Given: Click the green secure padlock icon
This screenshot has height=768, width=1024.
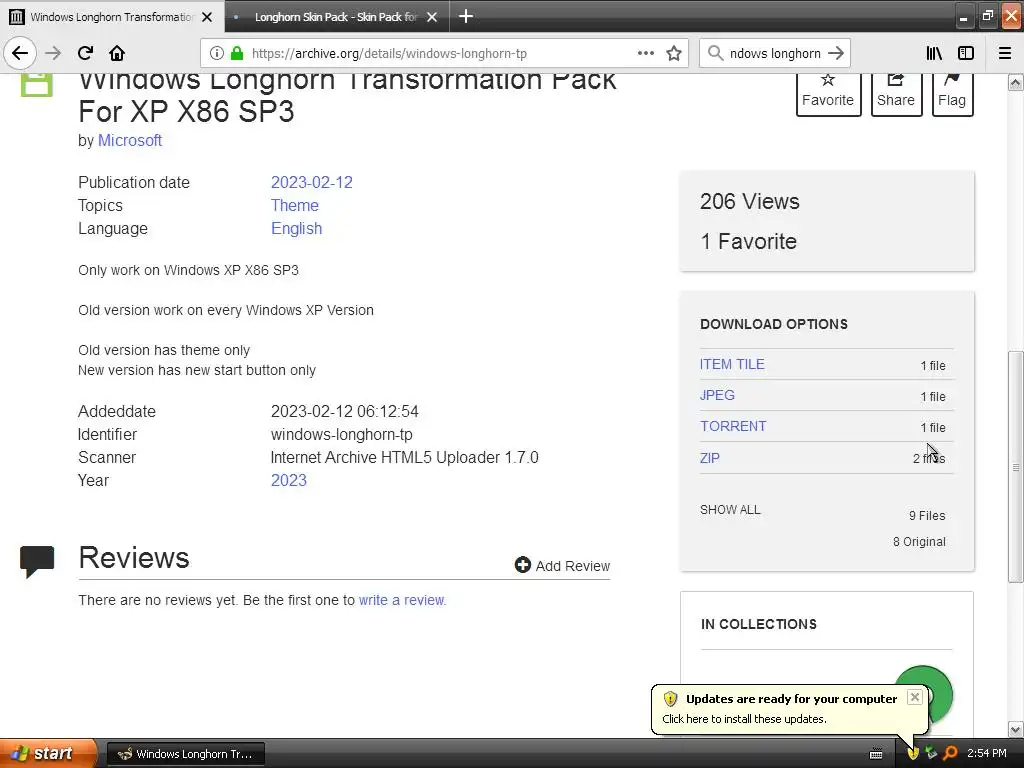Looking at the screenshot, I should tap(237, 54).
